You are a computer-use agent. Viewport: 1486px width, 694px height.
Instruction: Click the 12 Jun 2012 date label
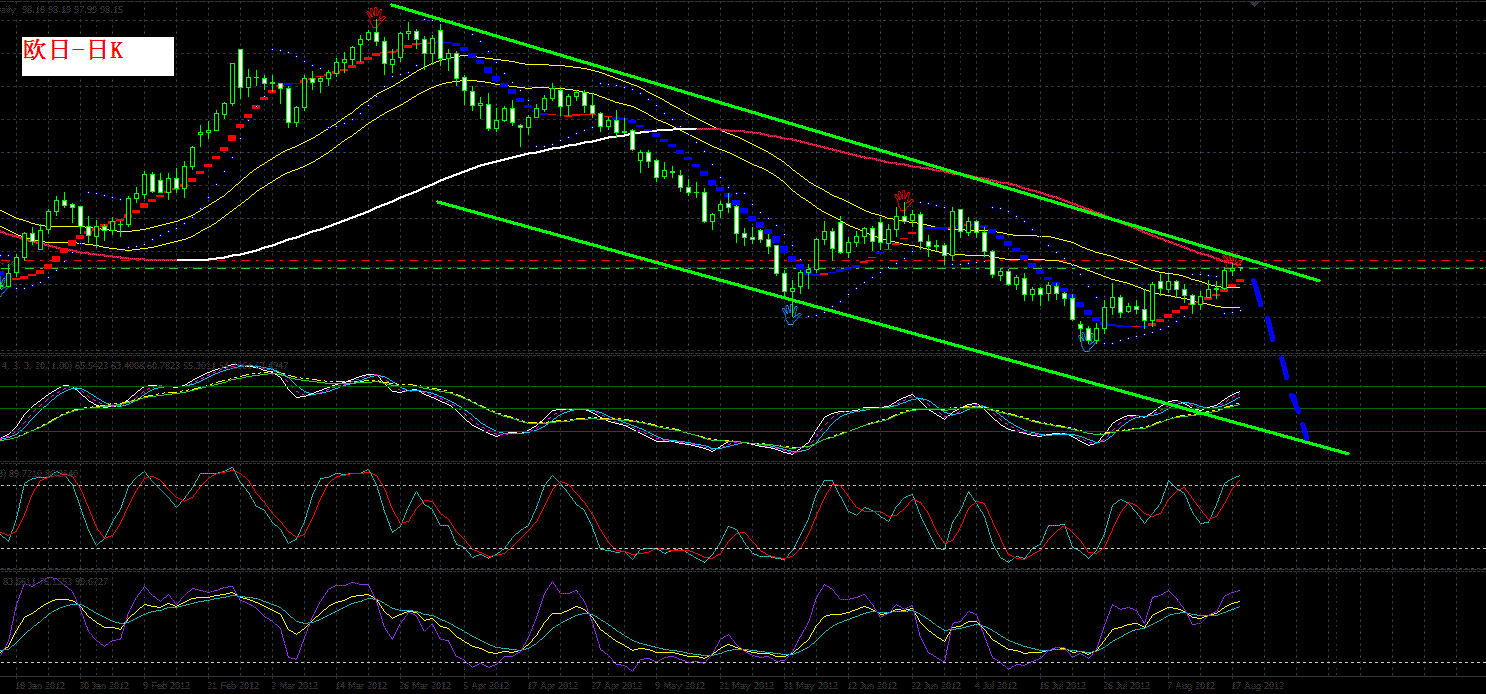870,686
